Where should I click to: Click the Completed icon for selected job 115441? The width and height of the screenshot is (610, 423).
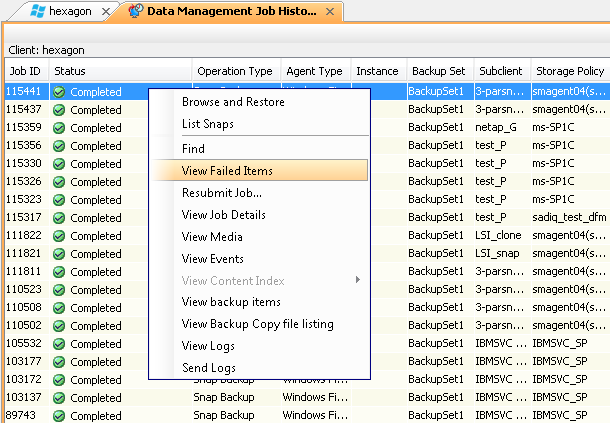59,92
